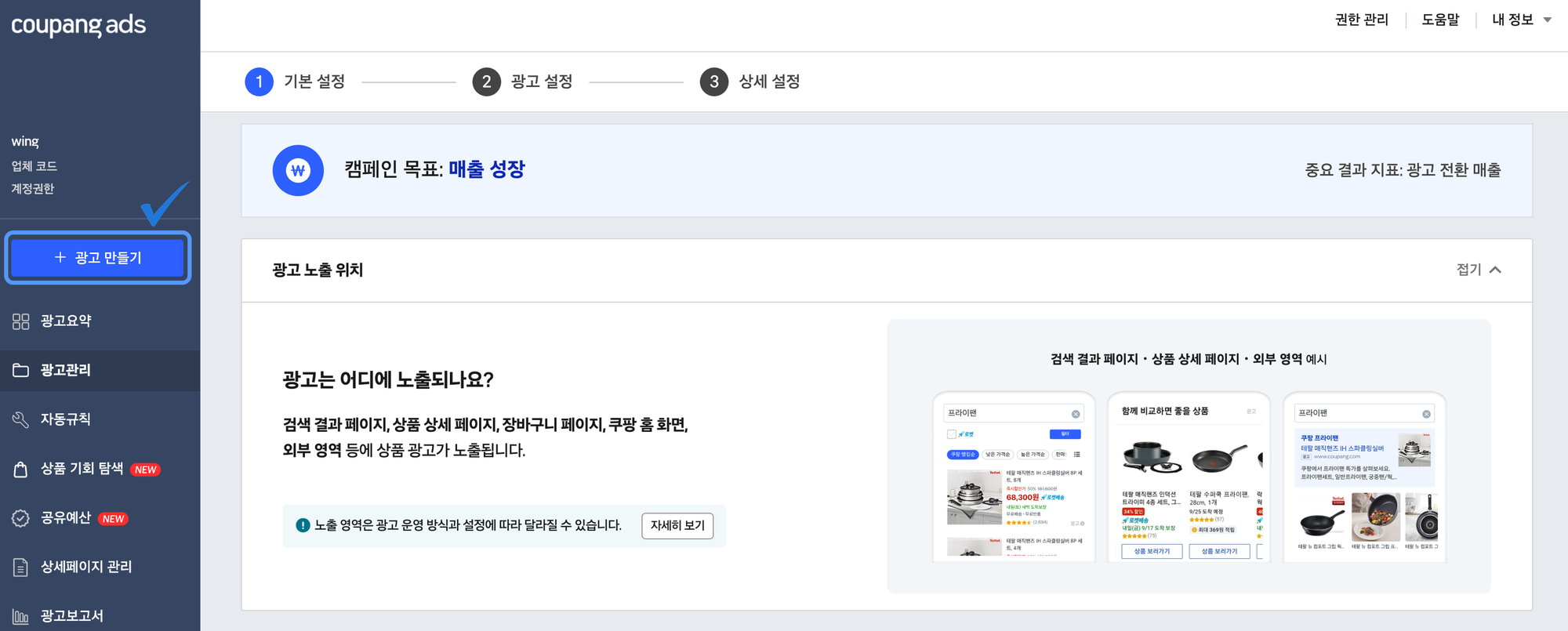Click the plus icon in 광고 만들기
Viewport: 1568px width, 631px height.
tap(60, 257)
